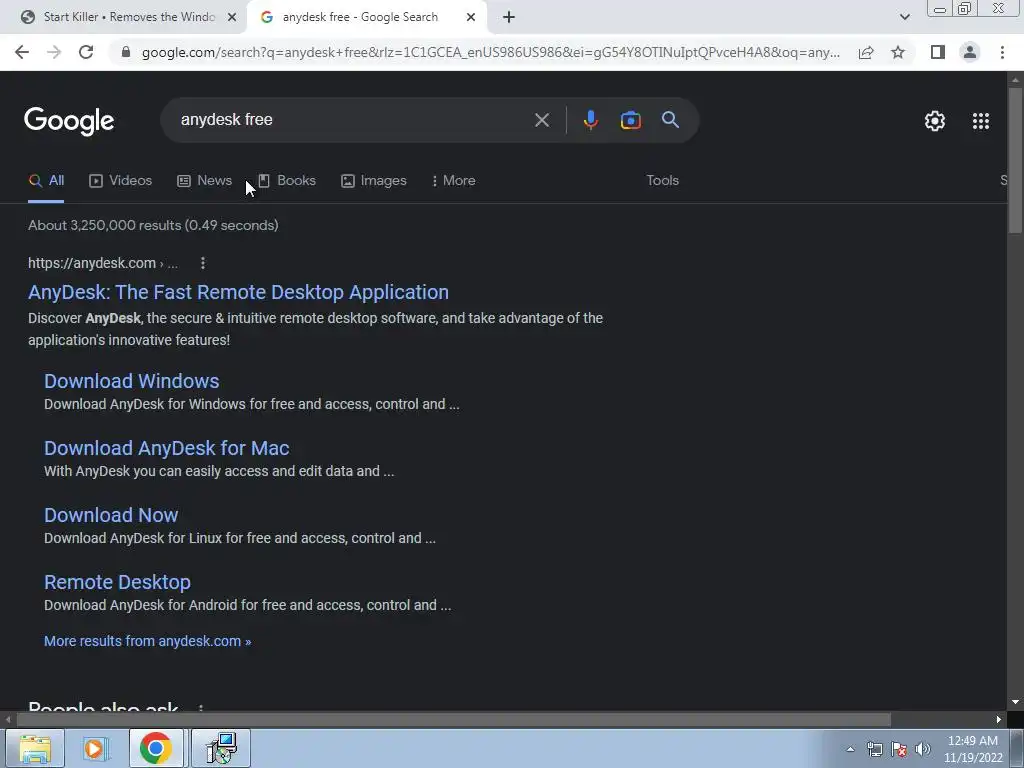Screen dimensions: 1024x768
Task: Open network tray icon
Action: coord(874,749)
